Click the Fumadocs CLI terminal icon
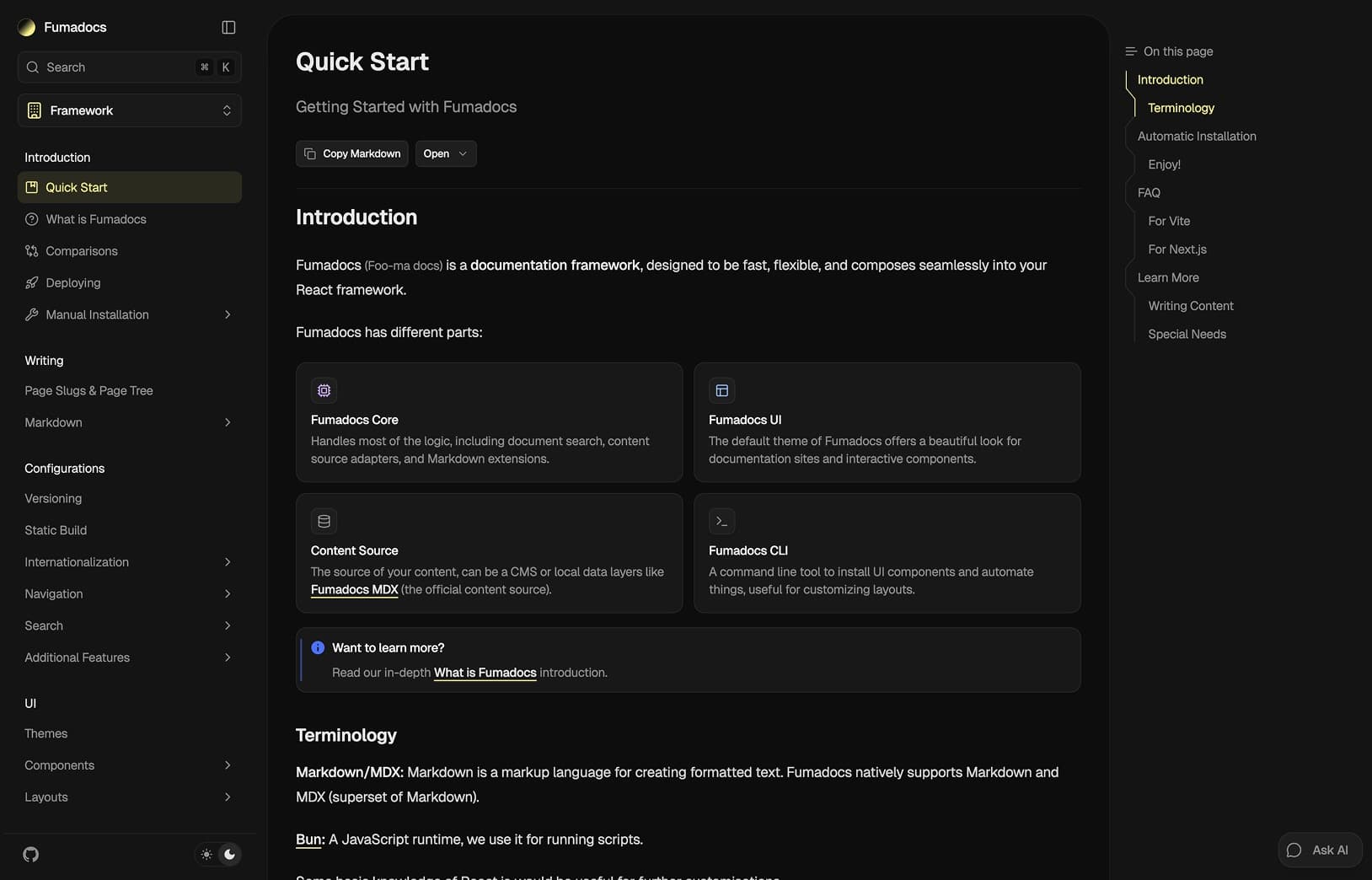This screenshot has height=880, width=1372. [721, 521]
